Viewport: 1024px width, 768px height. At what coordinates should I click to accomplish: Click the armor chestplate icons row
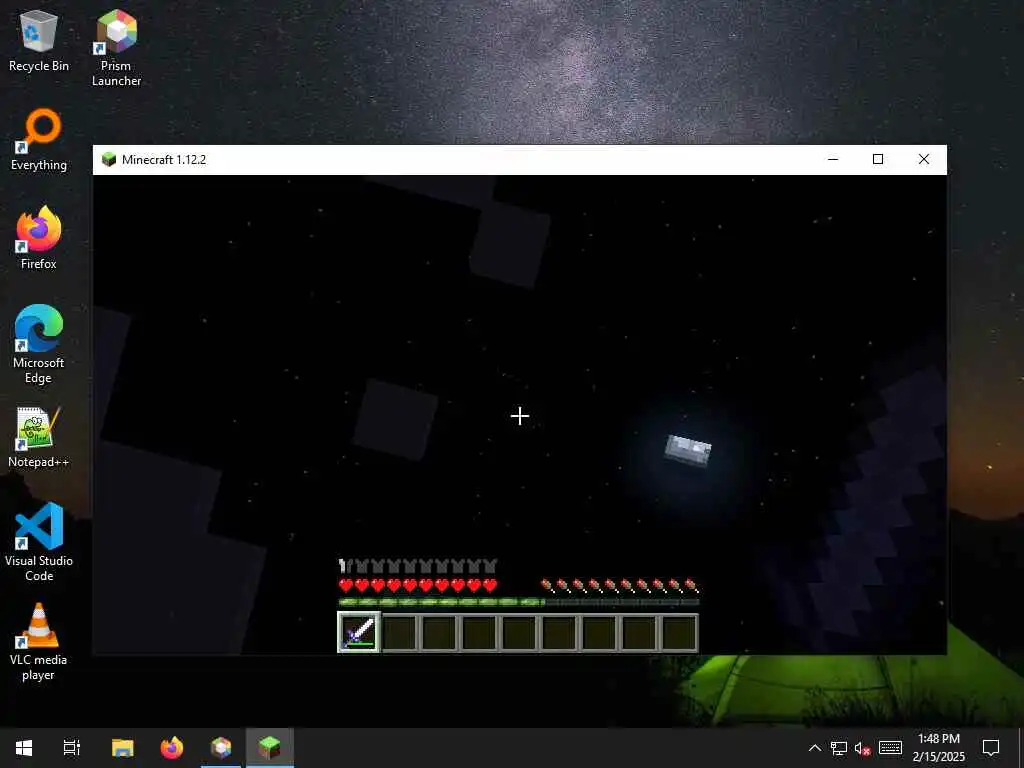(x=418, y=566)
